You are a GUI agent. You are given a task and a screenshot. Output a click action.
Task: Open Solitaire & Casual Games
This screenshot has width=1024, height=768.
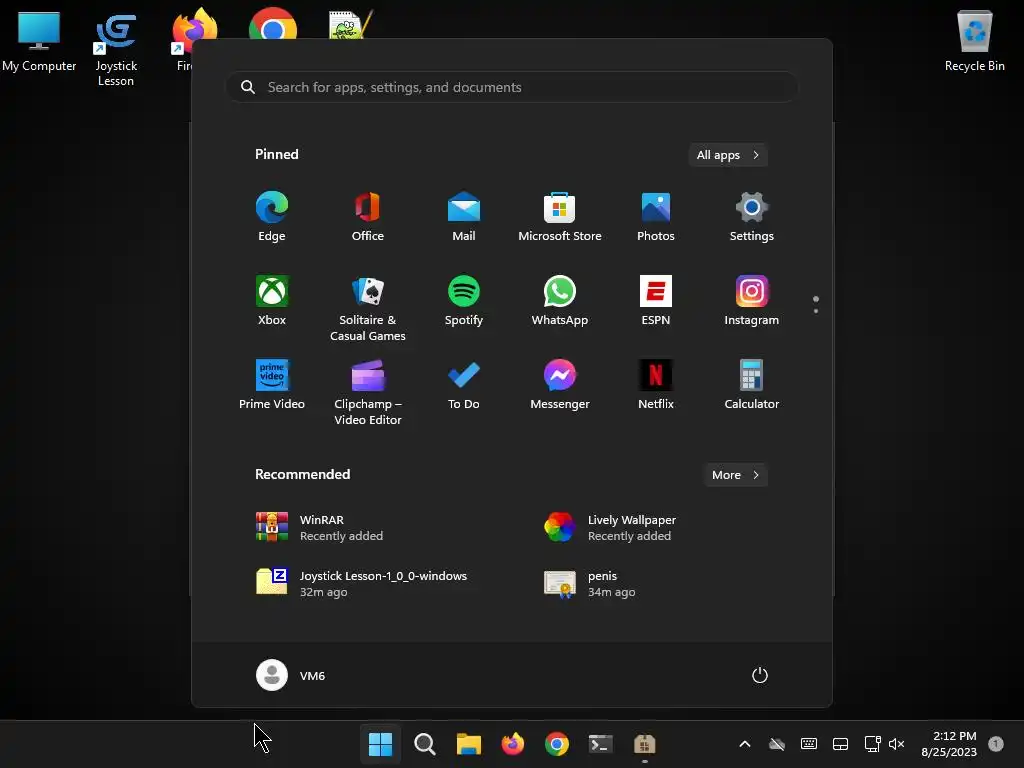(x=368, y=308)
